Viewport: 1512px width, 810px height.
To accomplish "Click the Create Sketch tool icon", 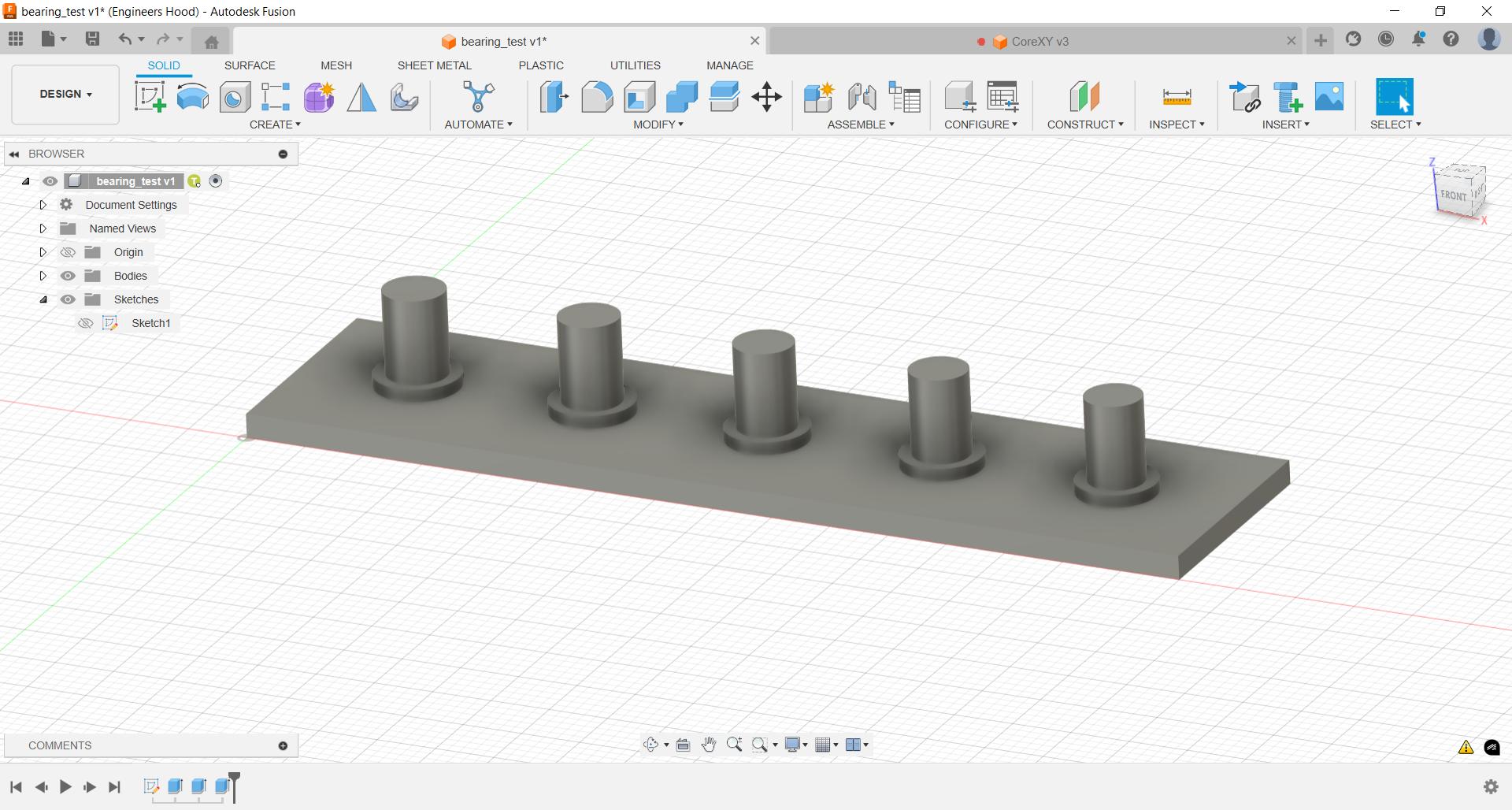I will [x=150, y=97].
